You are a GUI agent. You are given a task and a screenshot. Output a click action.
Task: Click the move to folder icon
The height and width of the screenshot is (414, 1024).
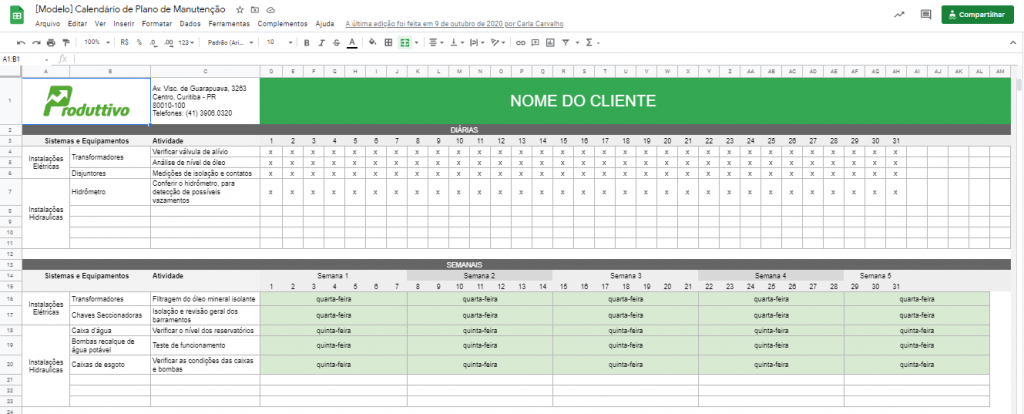(x=255, y=10)
